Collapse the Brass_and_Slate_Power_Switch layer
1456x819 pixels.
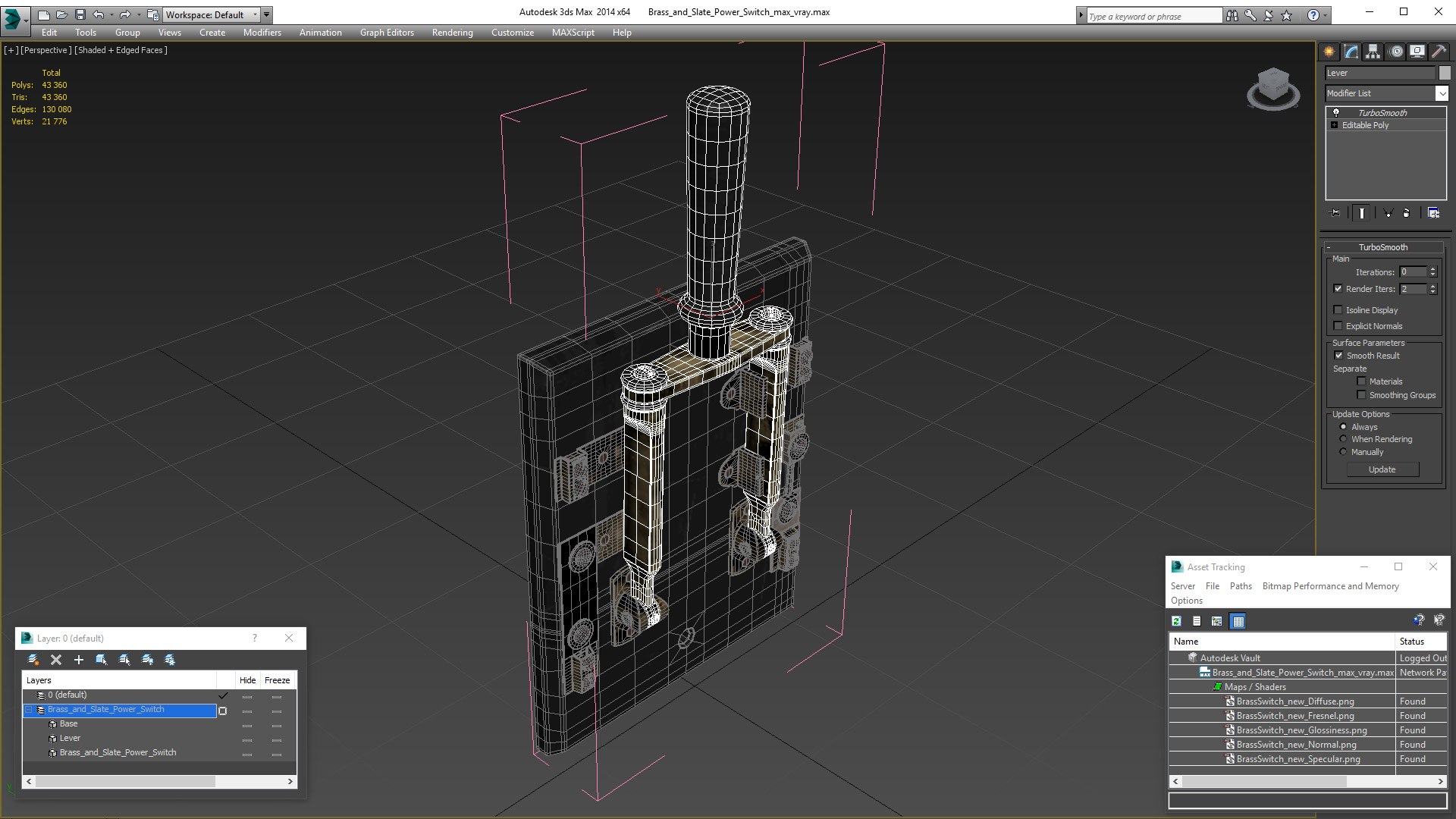(29, 710)
